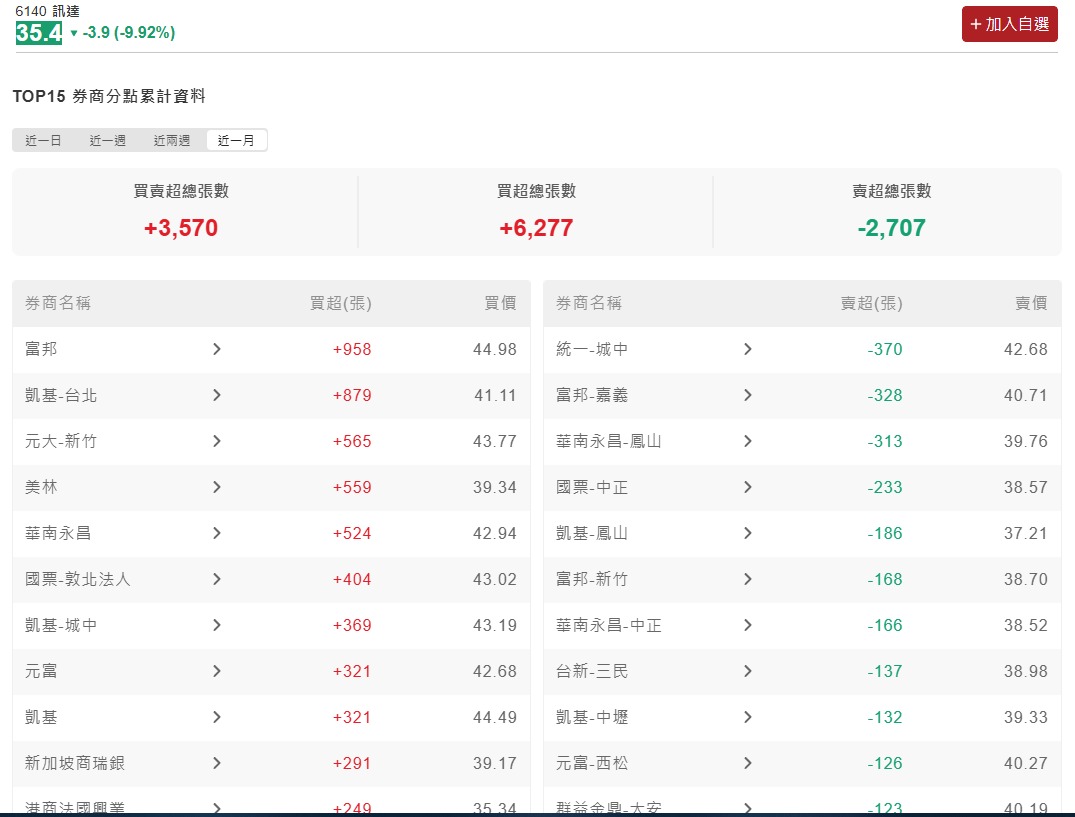
Task: Expand the 凱基-台北 broker detail arrow
Action: click(x=217, y=395)
